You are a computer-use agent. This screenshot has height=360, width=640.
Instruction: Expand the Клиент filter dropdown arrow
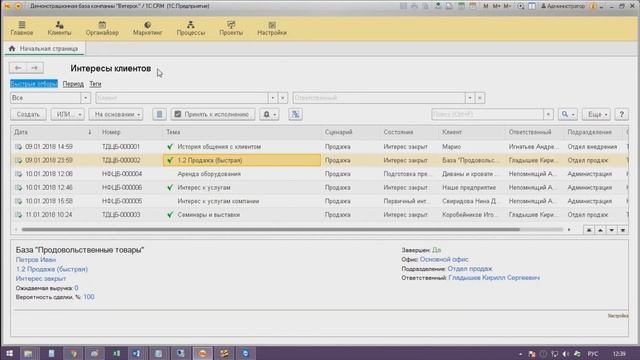coord(273,98)
